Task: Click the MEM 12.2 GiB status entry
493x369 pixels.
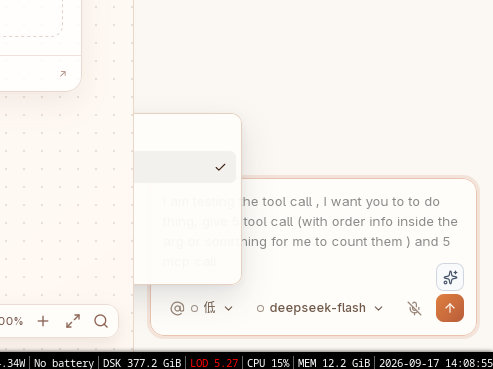Action: 334,363
